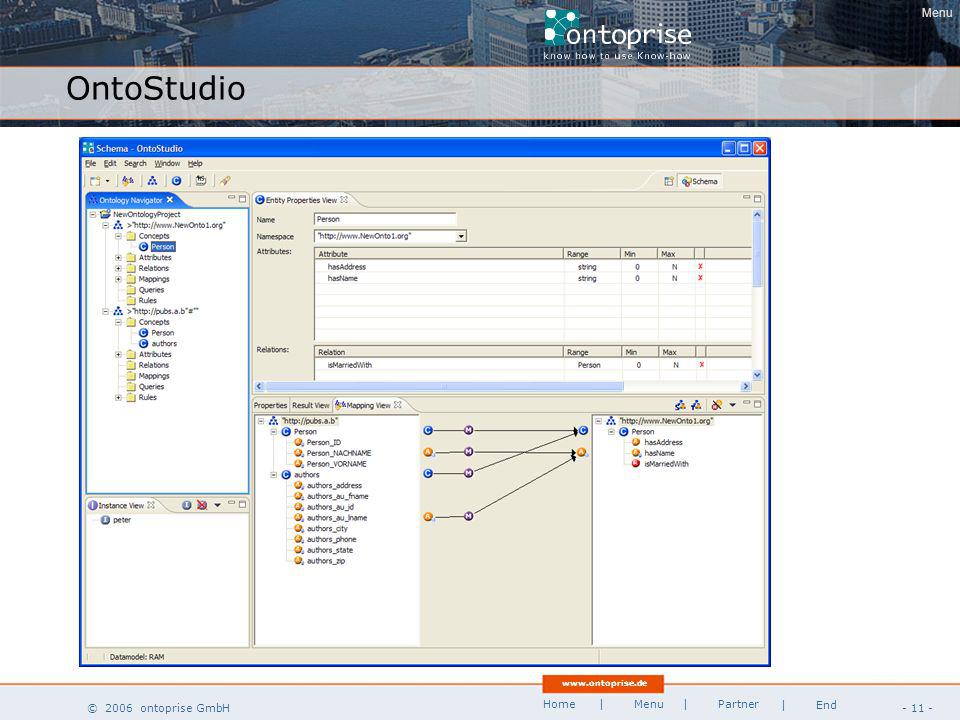Click the crossed-out filter icon in Mapping View
960x720 pixels.
716,405
